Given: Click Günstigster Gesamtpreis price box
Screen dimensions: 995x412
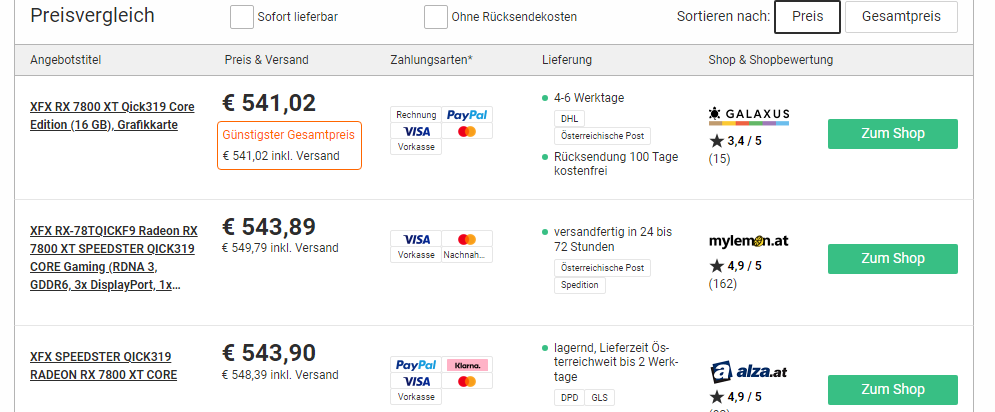Looking at the screenshot, I should [x=289, y=145].
